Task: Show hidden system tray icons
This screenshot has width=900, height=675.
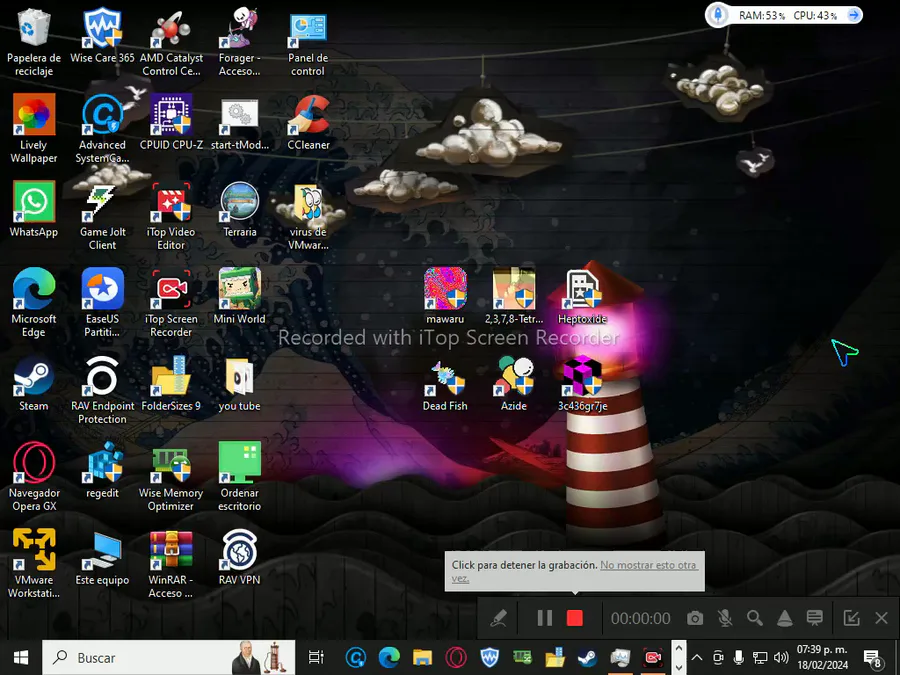Action: (697, 658)
